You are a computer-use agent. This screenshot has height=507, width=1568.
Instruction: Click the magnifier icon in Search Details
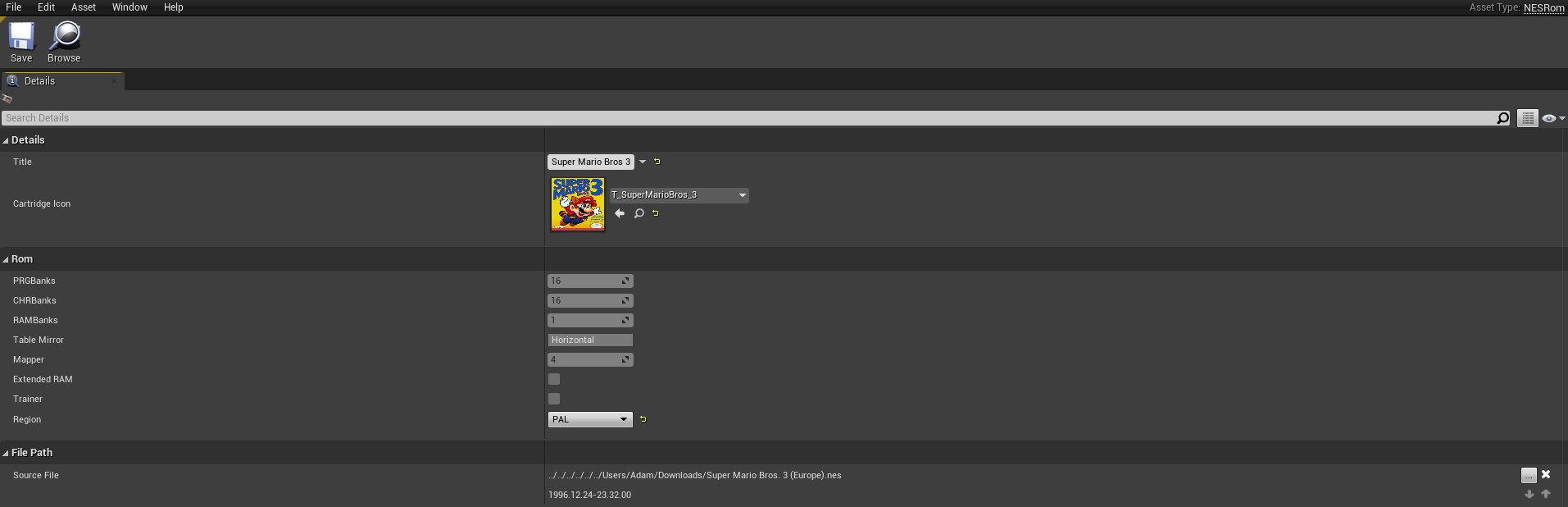(x=1502, y=118)
